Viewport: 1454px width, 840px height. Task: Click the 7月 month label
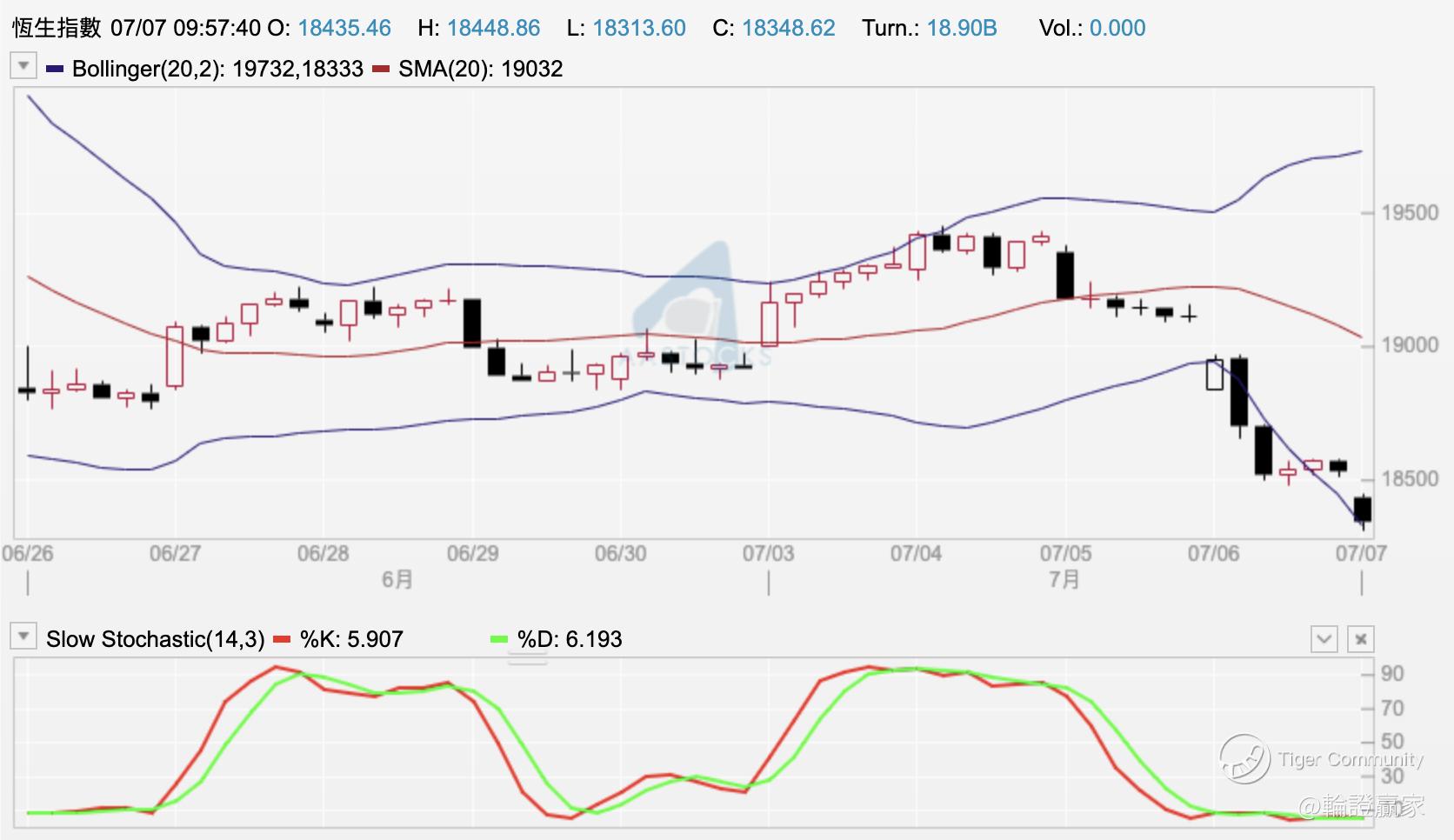click(x=1064, y=579)
